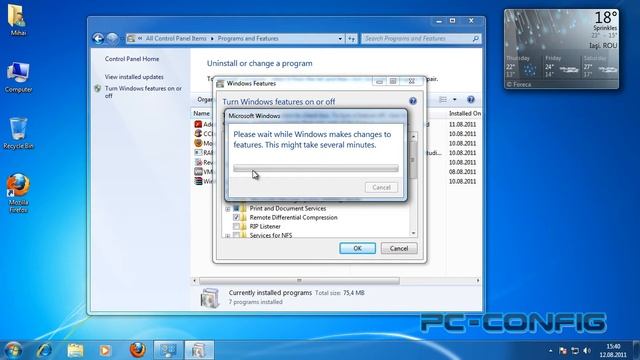640x360 pixels.
Task: Launch Mozilla Firefox from the desktop shortcut
Action: [x=18, y=193]
